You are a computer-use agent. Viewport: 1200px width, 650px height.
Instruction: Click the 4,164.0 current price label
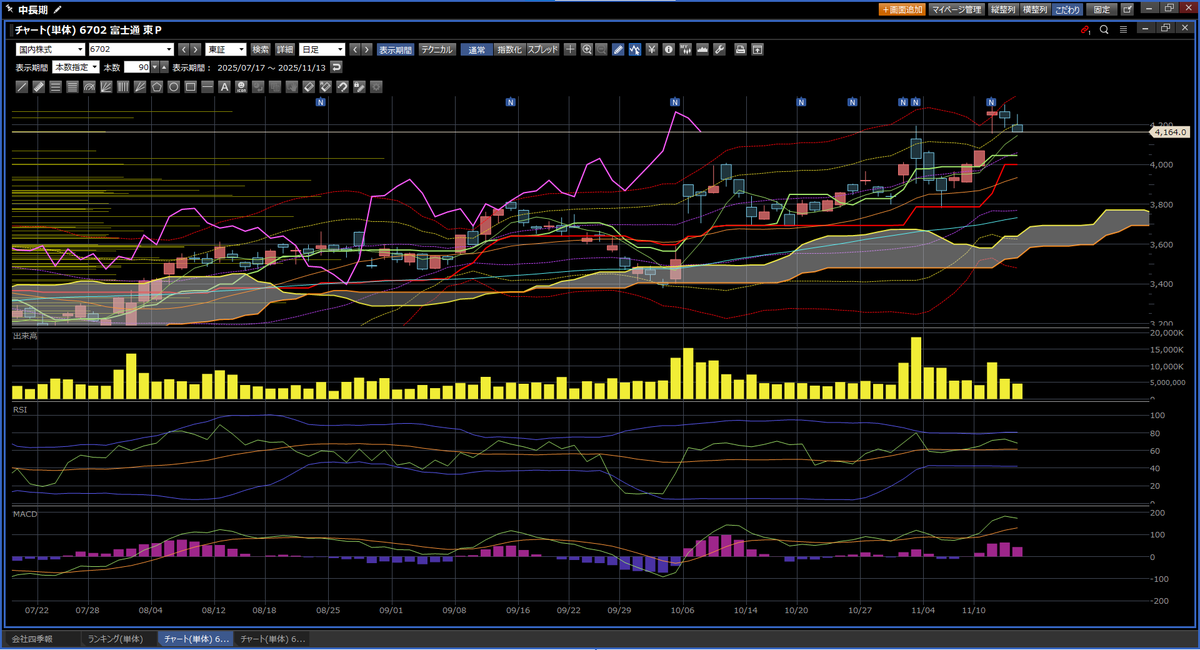pyautogui.click(x=1168, y=132)
